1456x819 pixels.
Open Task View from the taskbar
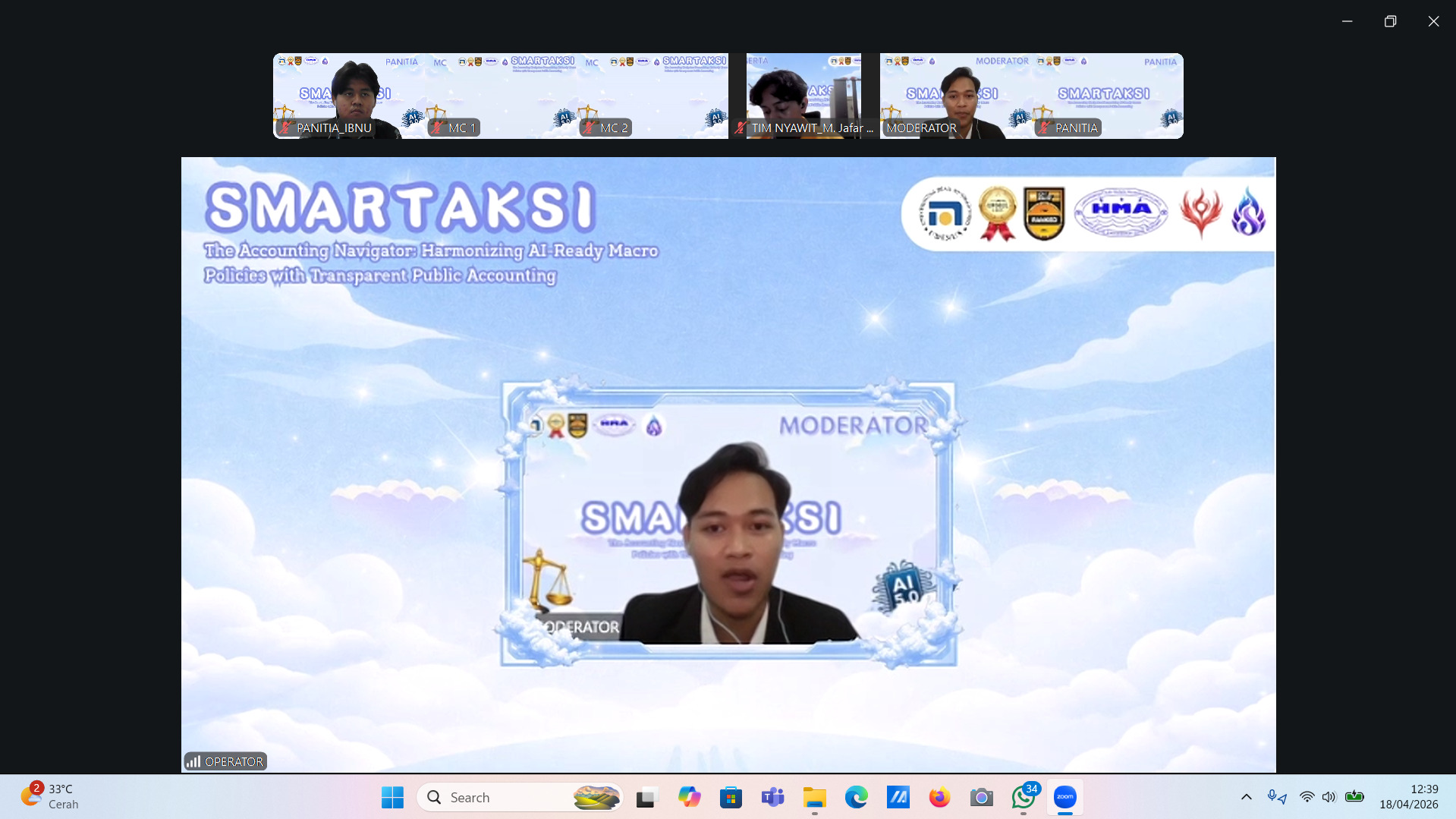(x=646, y=797)
